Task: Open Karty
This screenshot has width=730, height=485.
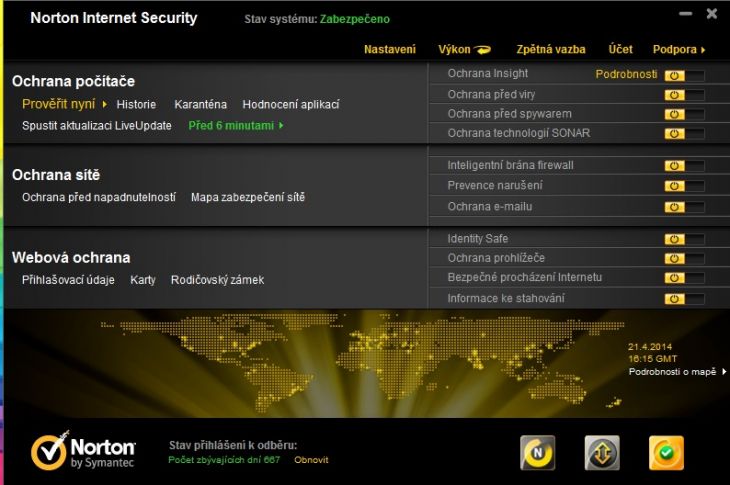Action: 142,280
